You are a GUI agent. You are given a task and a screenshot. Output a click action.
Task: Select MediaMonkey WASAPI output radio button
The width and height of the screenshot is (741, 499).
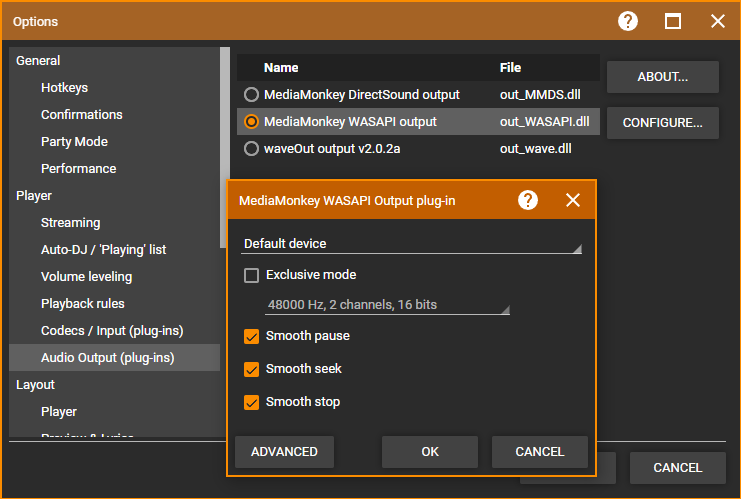point(251,121)
